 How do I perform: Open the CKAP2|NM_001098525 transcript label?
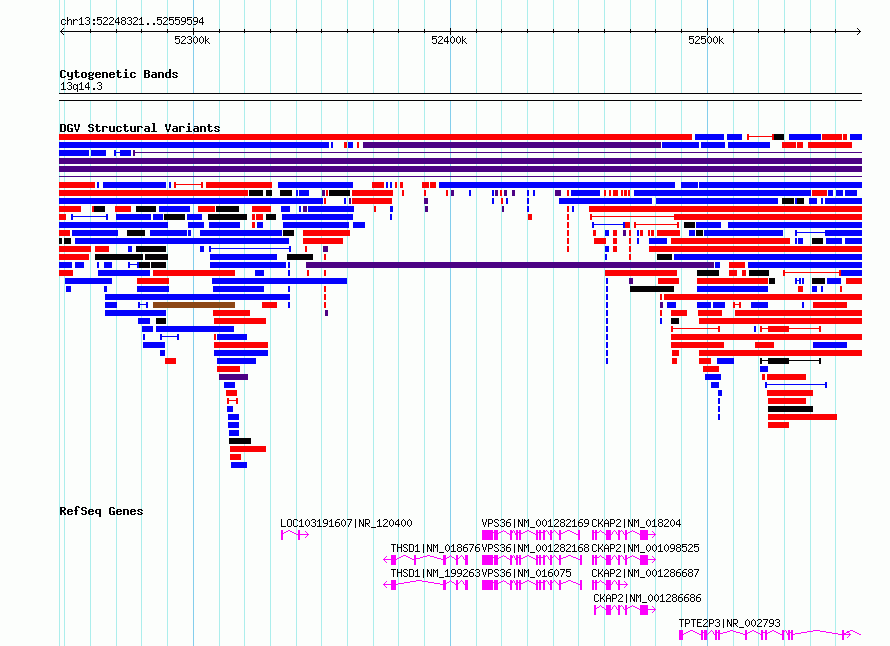[645, 548]
